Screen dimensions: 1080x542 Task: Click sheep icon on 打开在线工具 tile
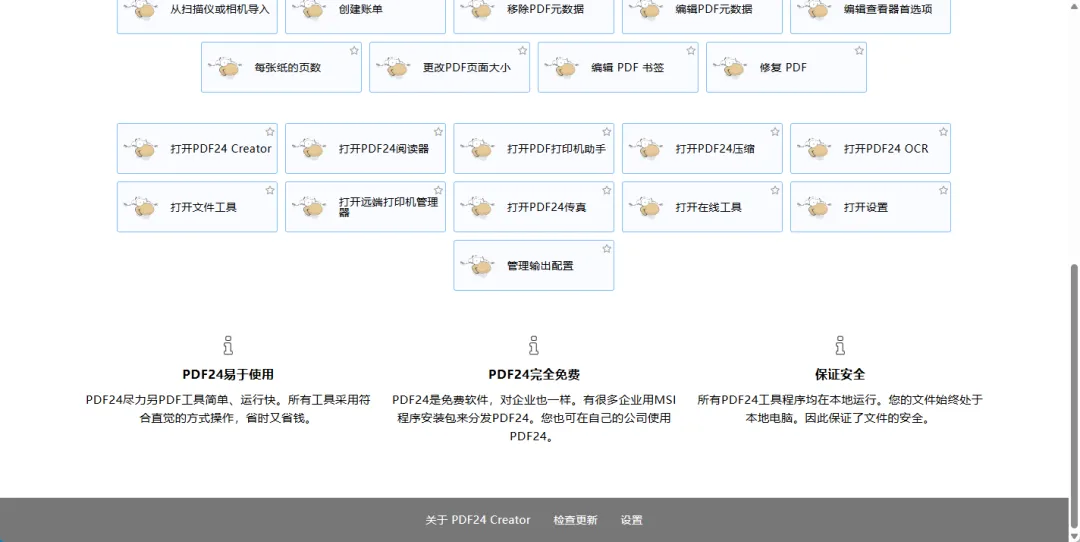coord(647,207)
